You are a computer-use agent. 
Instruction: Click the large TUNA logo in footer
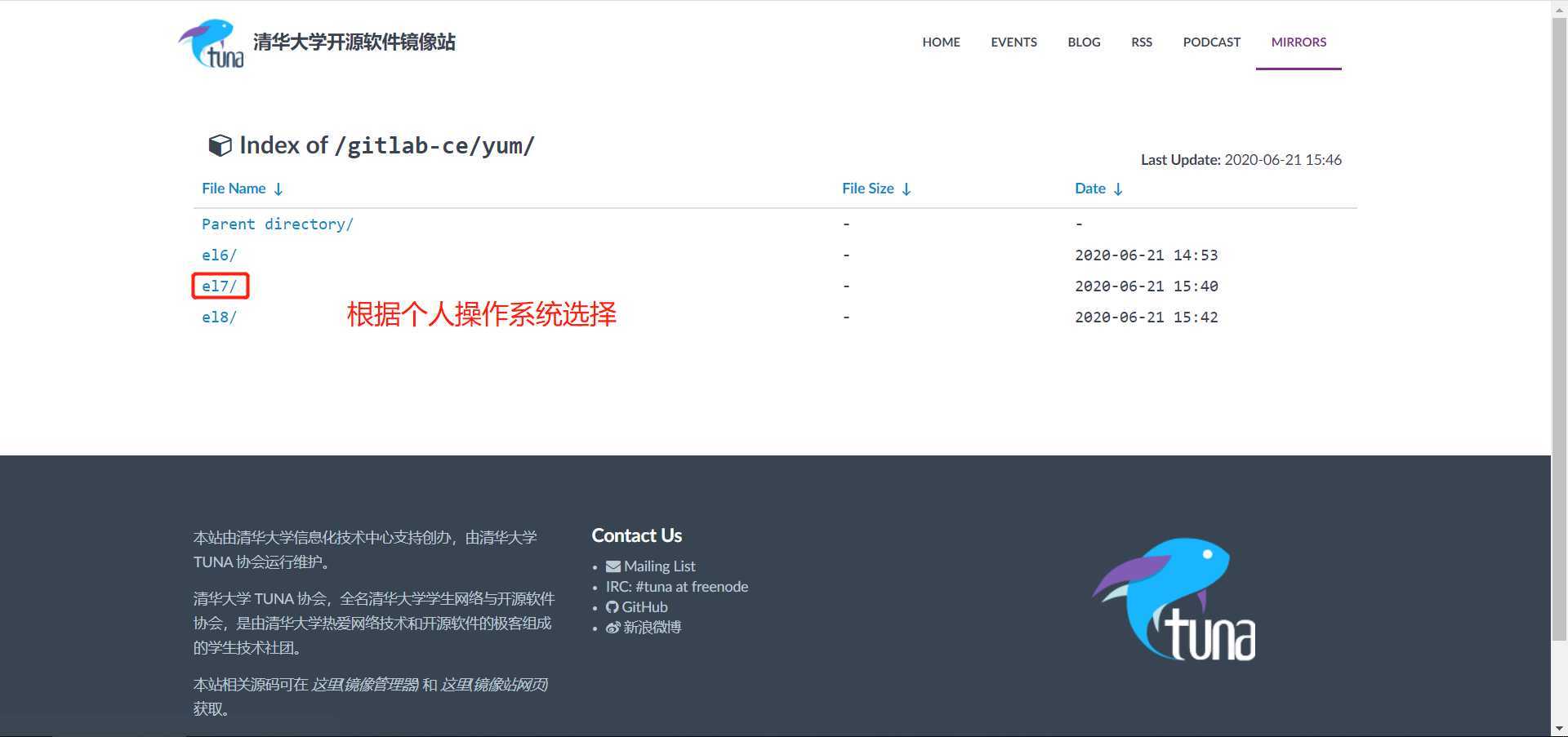(1174, 599)
